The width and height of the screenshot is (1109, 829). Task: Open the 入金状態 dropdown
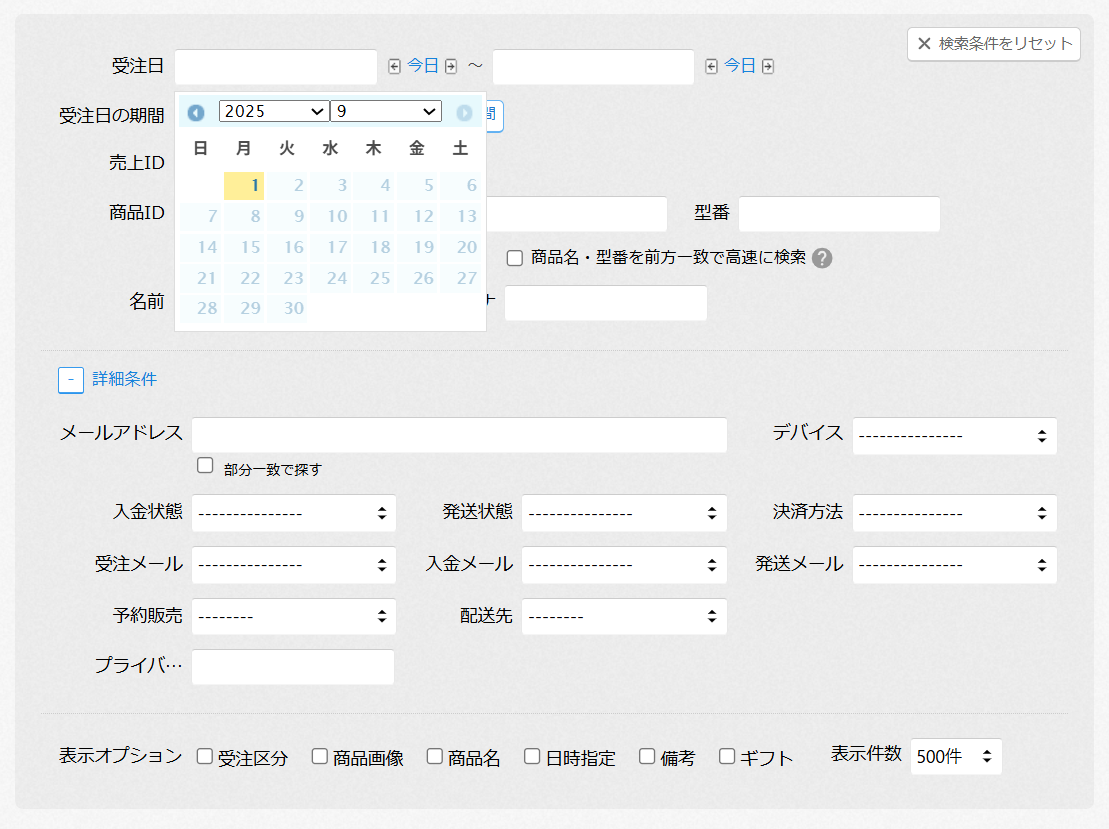pos(293,513)
